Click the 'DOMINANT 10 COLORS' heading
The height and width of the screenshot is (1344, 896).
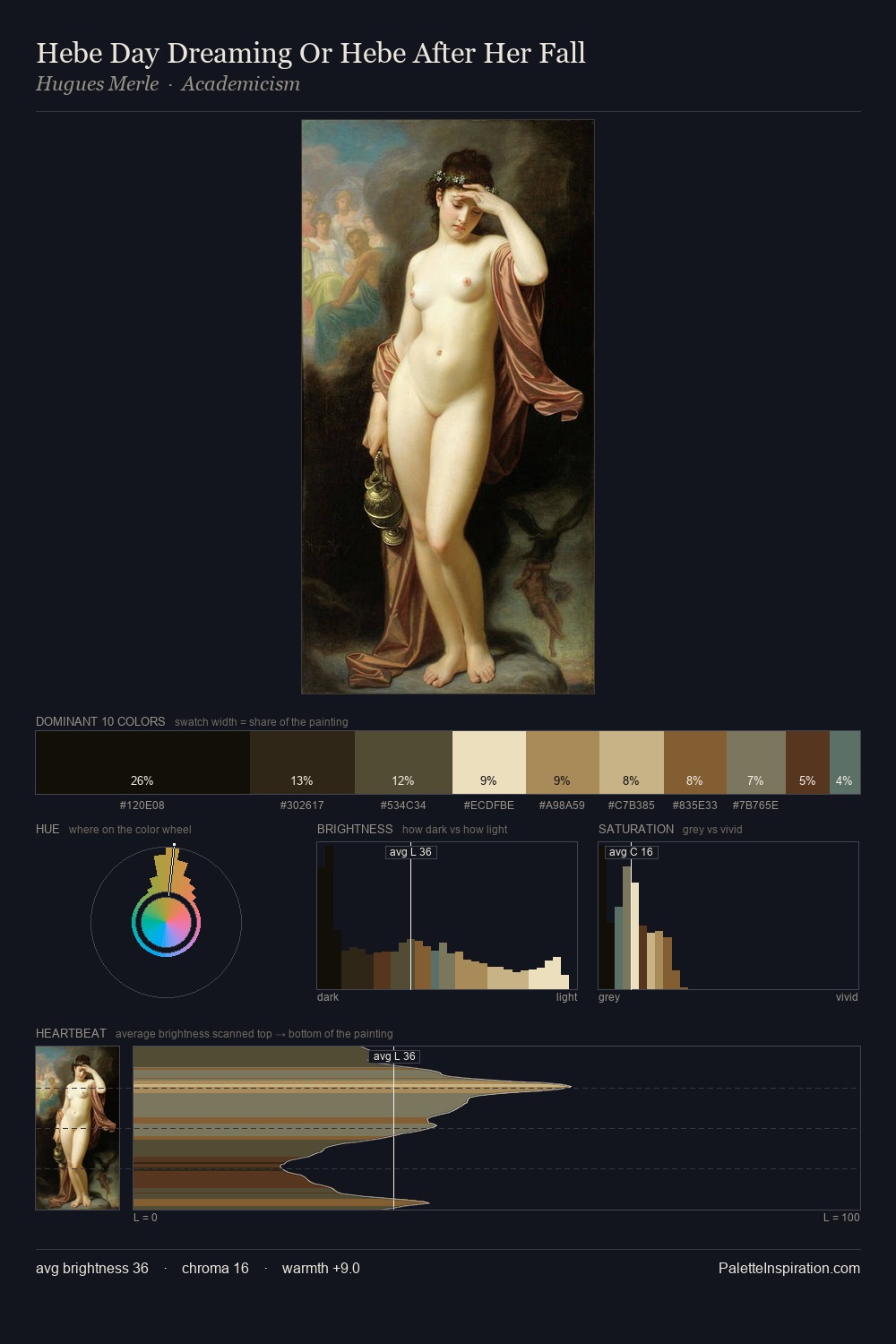tap(100, 721)
